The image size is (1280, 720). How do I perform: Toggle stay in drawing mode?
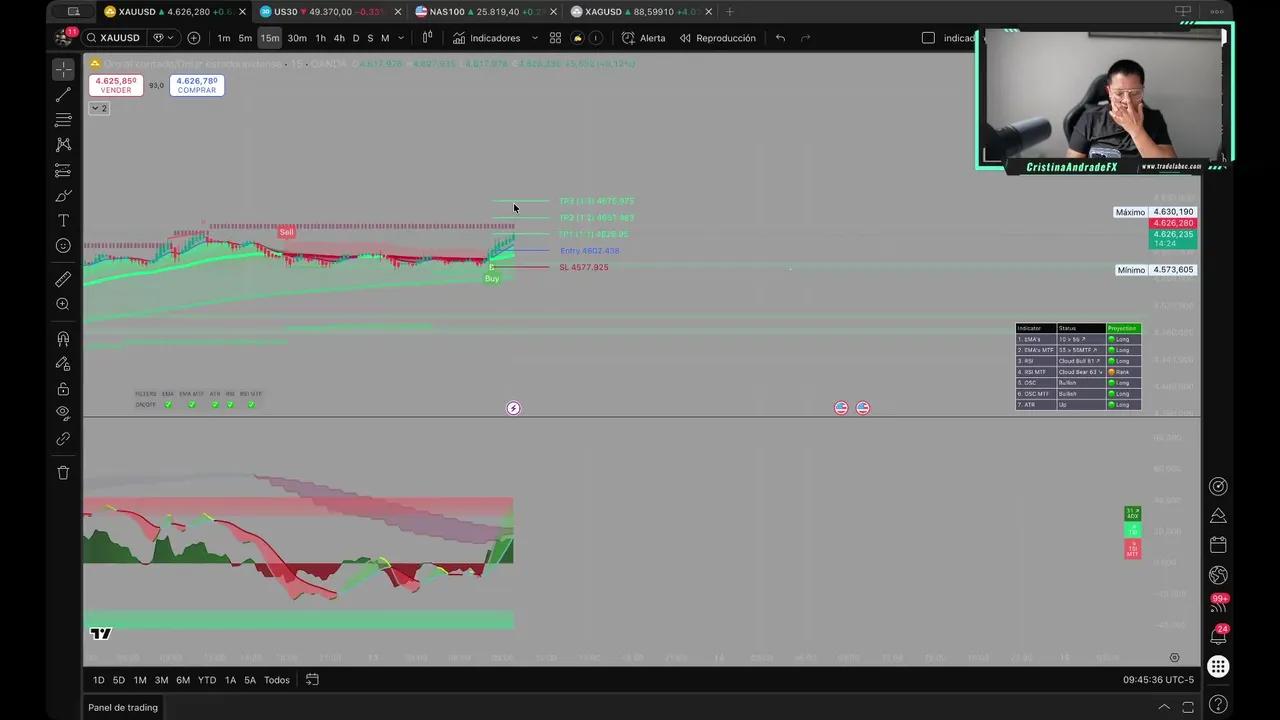click(63, 364)
